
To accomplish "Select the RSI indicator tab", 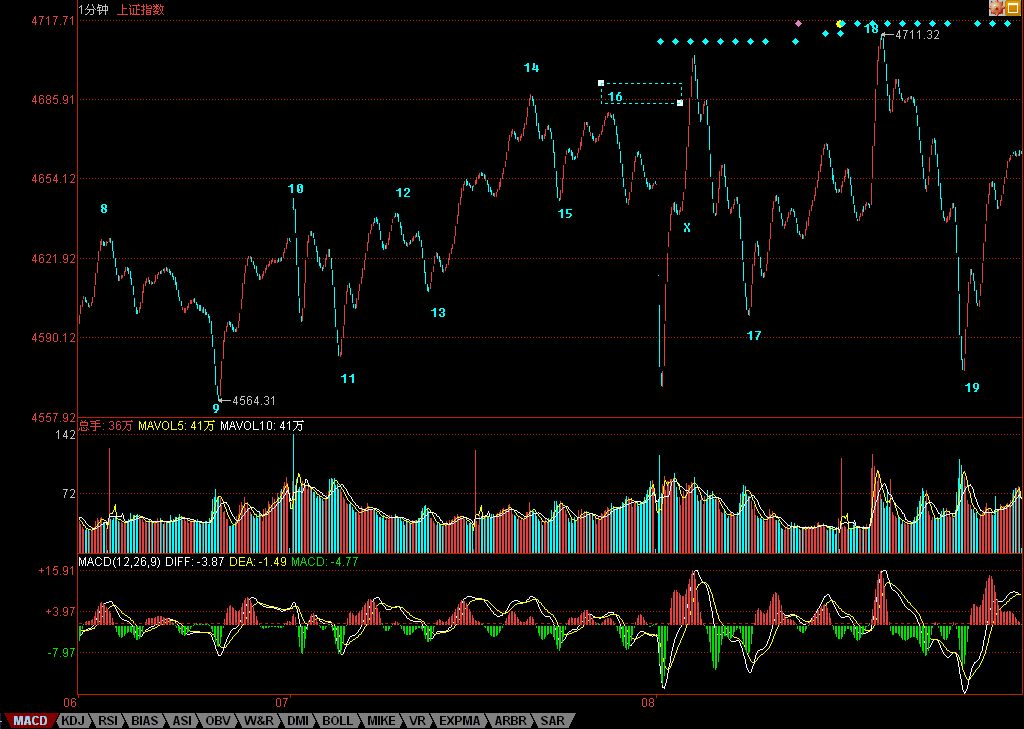I will (108, 720).
